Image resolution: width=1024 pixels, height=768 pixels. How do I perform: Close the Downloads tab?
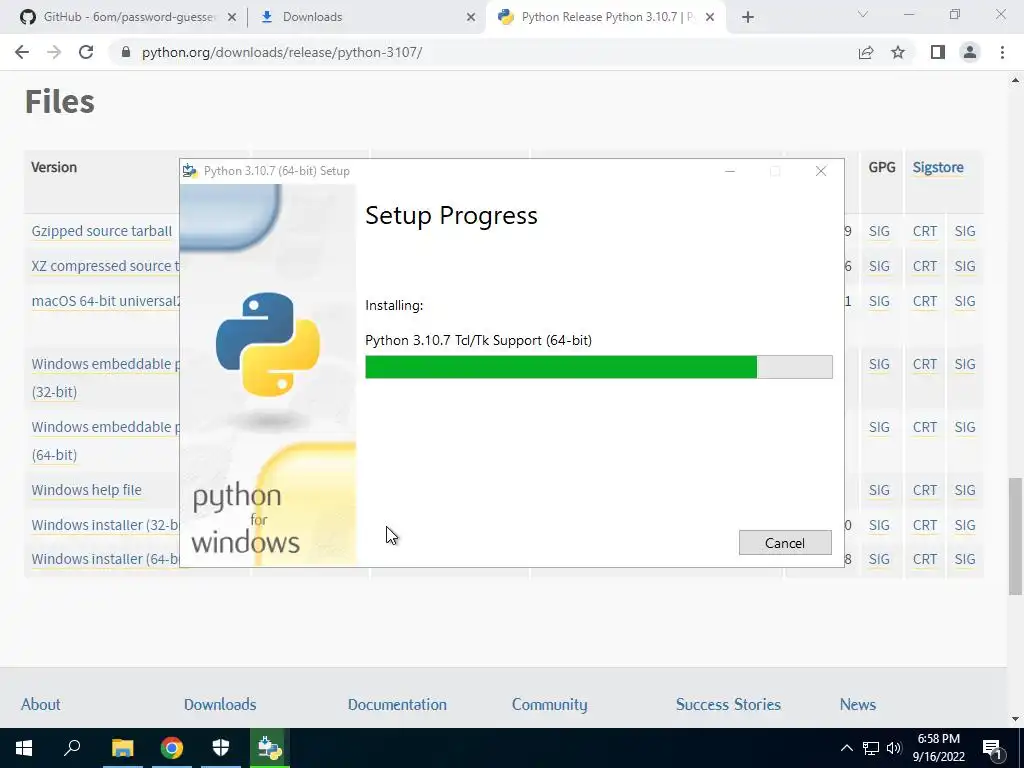pos(471,17)
